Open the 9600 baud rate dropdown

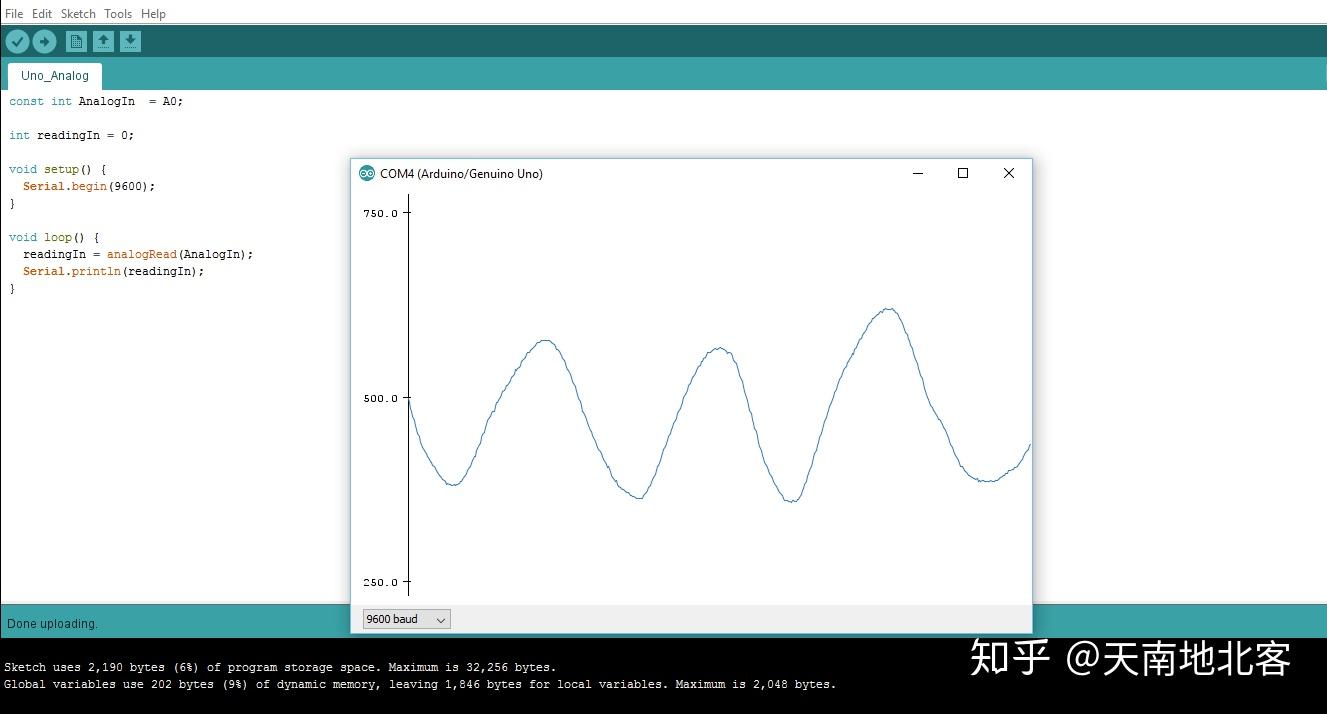tap(400, 618)
